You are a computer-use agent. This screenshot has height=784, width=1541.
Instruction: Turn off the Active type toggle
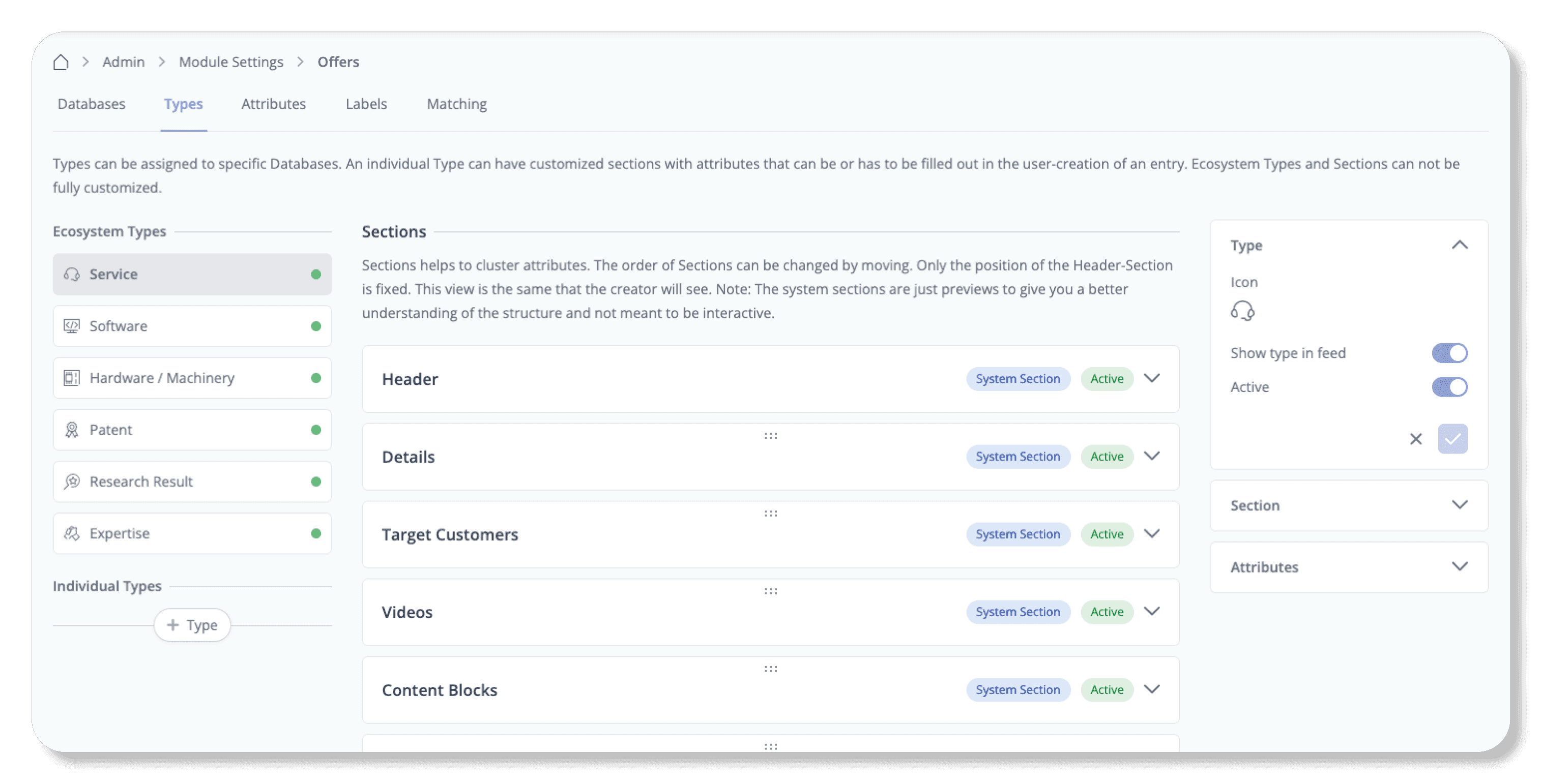click(1449, 387)
